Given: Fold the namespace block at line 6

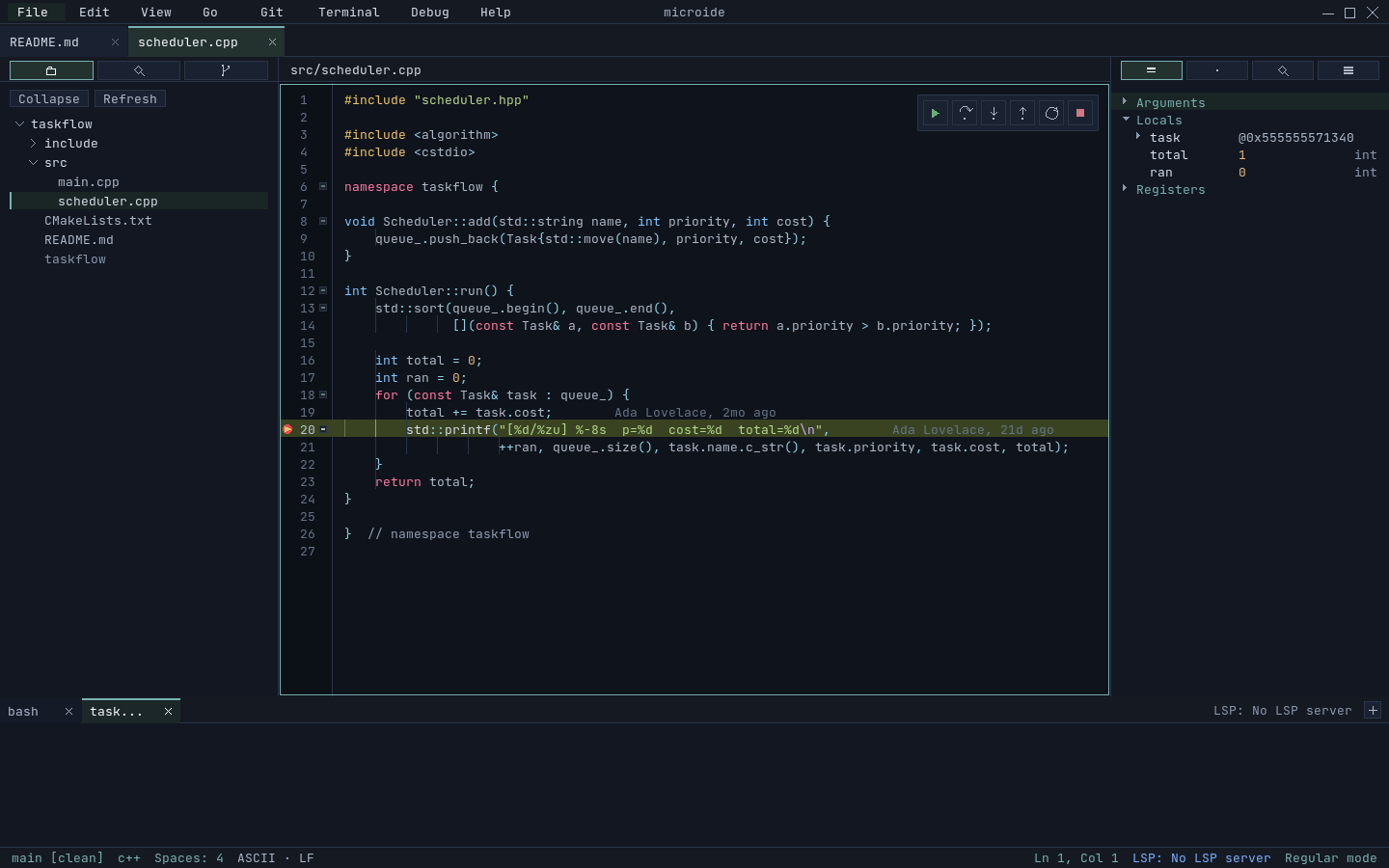Looking at the screenshot, I should click(323, 186).
